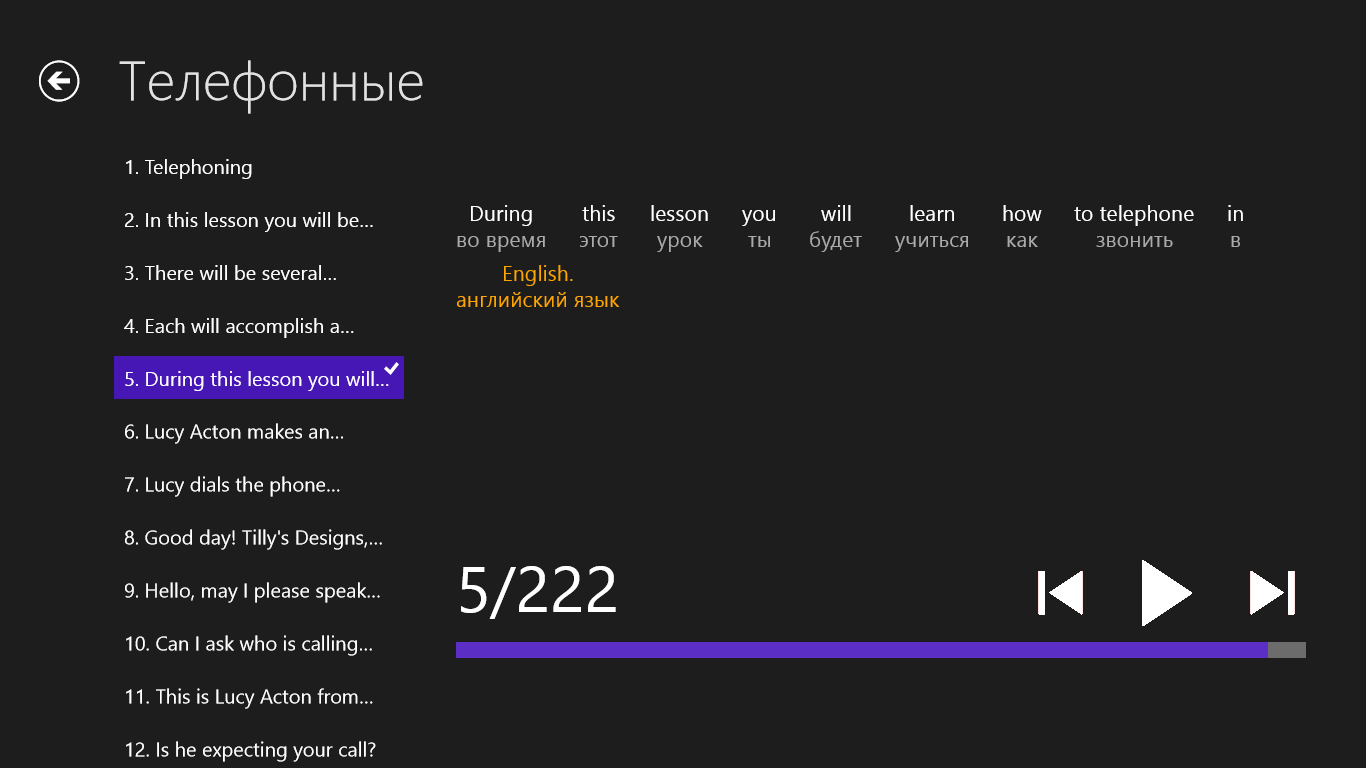
Task: Click the word "in" at line end
Action: [x=1236, y=214]
